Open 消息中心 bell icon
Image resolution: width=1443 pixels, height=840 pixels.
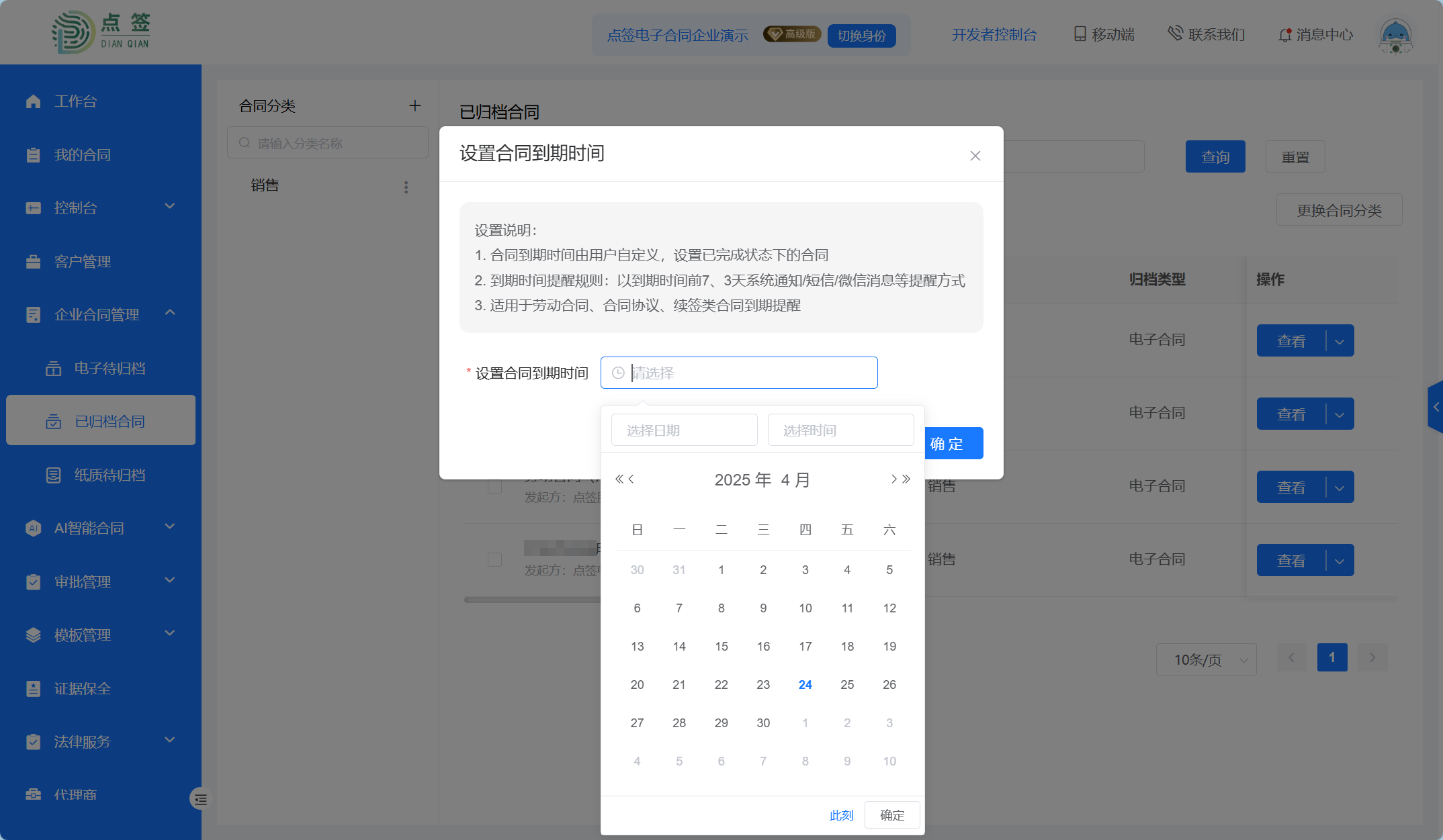[x=1284, y=35]
